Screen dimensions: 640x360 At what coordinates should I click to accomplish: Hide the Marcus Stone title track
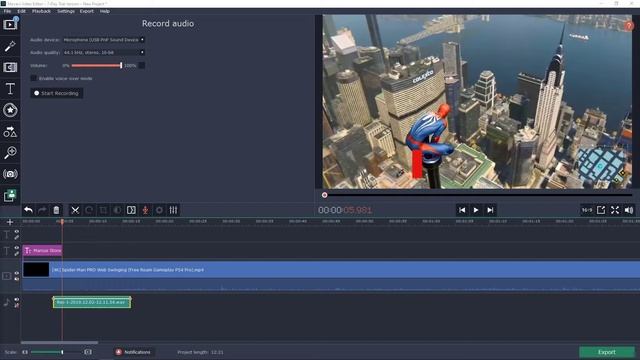click(17, 248)
